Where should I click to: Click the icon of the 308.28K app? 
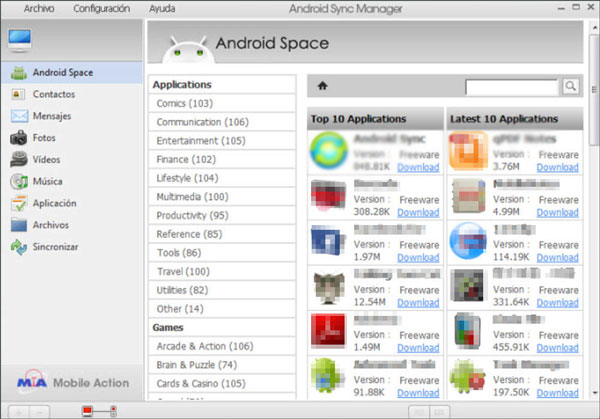[328, 195]
